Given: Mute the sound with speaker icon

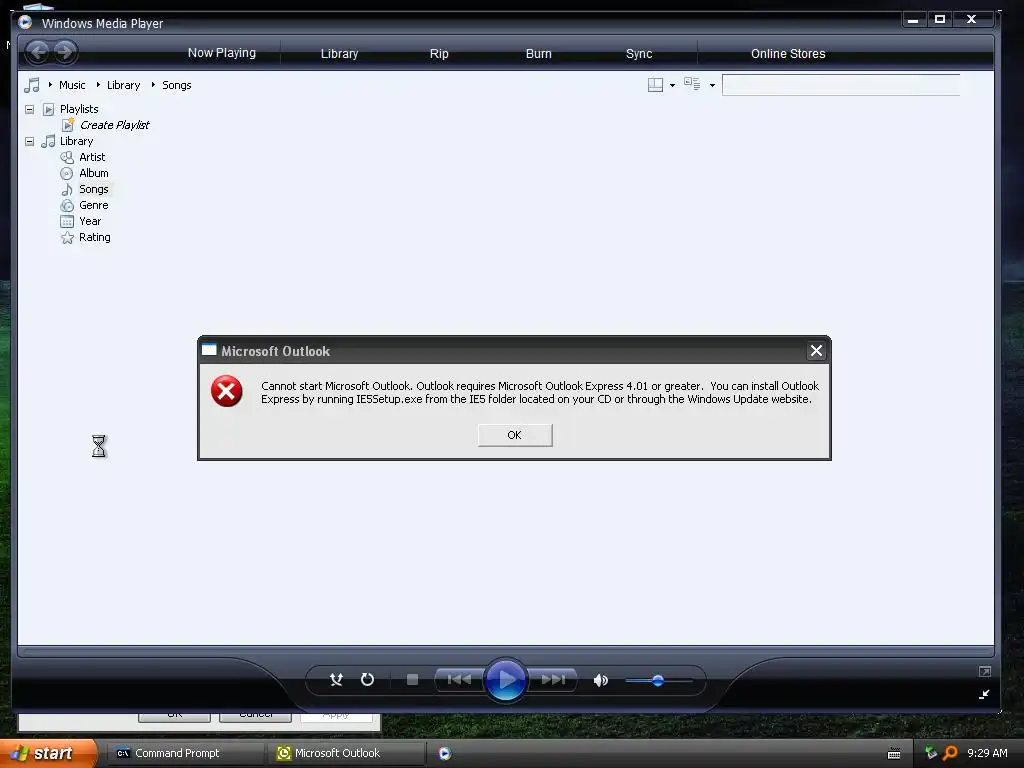Looking at the screenshot, I should click(x=600, y=680).
